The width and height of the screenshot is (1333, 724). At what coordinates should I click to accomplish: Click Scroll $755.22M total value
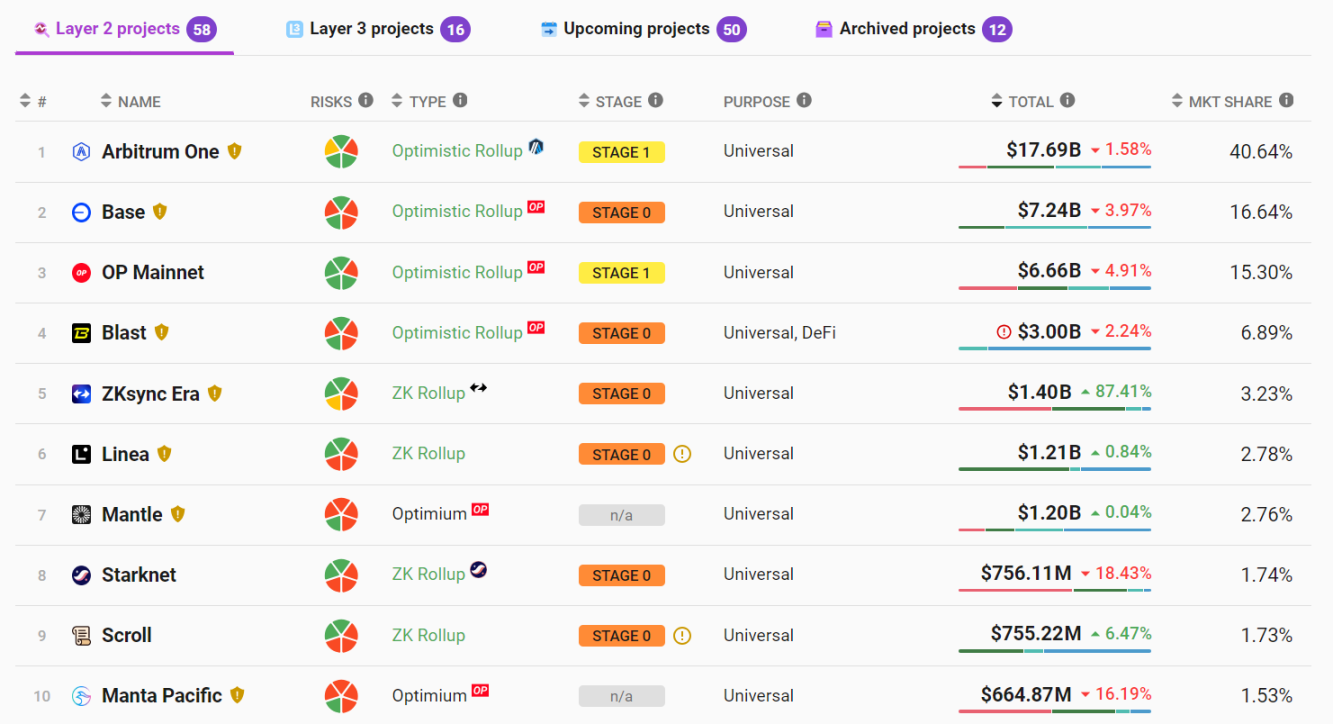[x=1036, y=634]
